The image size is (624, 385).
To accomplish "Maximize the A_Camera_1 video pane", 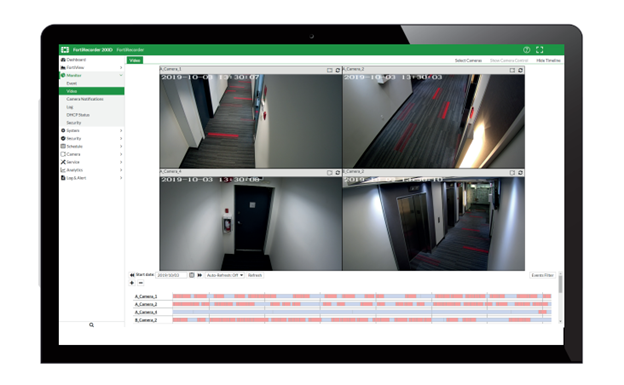I will coord(330,70).
